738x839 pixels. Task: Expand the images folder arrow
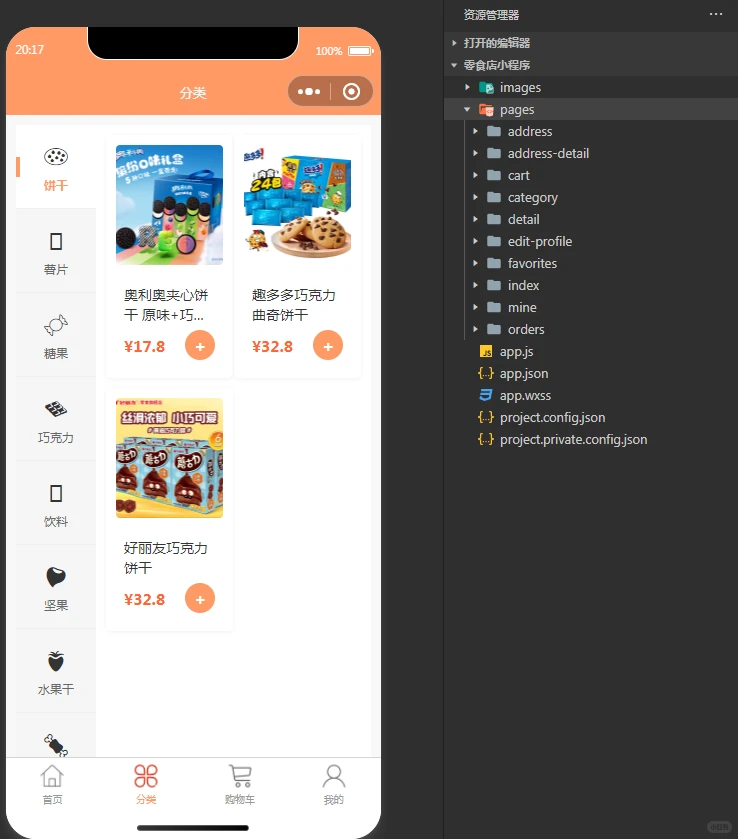click(x=467, y=87)
